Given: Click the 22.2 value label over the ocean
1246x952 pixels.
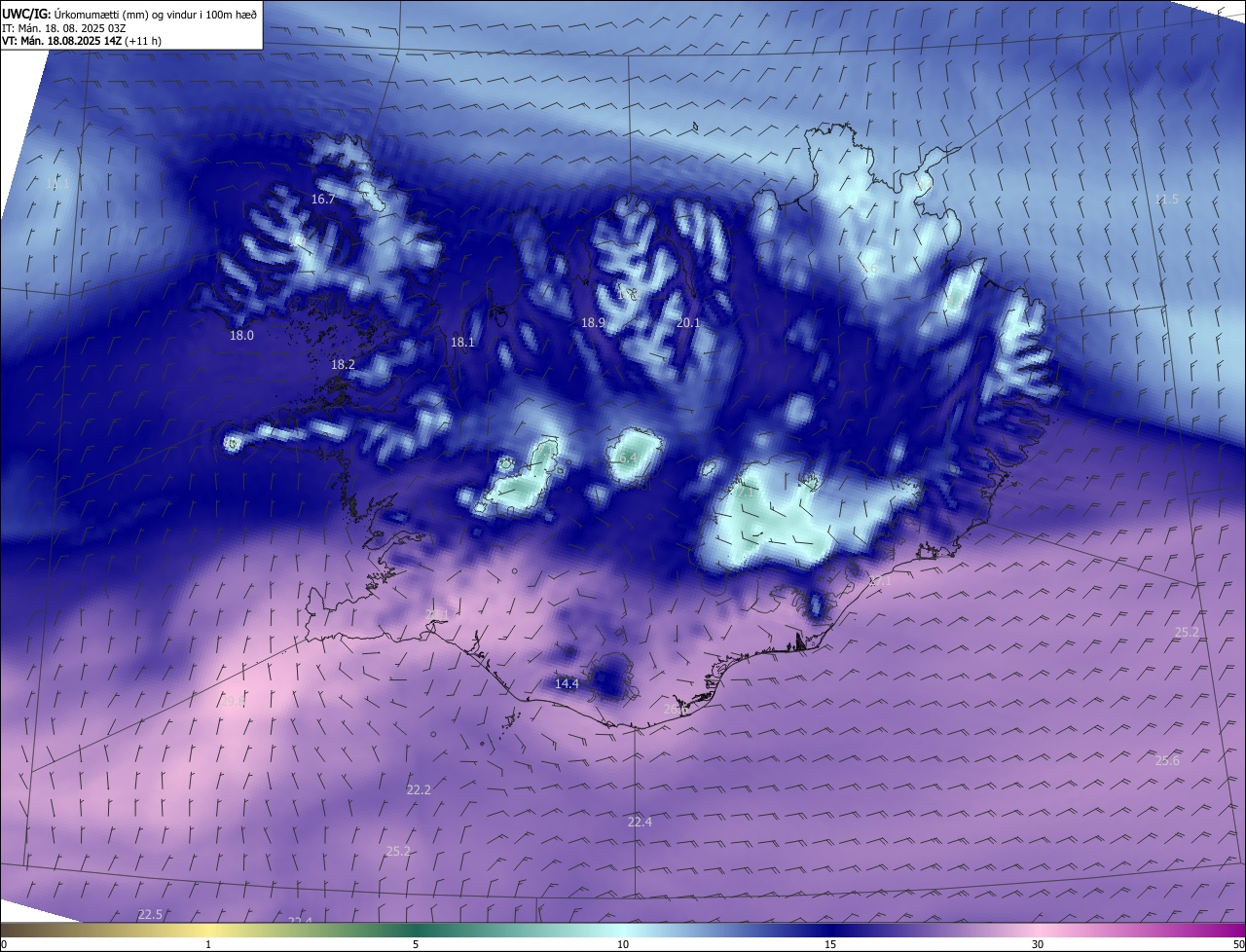Looking at the screenshot, I should (419, 790).
